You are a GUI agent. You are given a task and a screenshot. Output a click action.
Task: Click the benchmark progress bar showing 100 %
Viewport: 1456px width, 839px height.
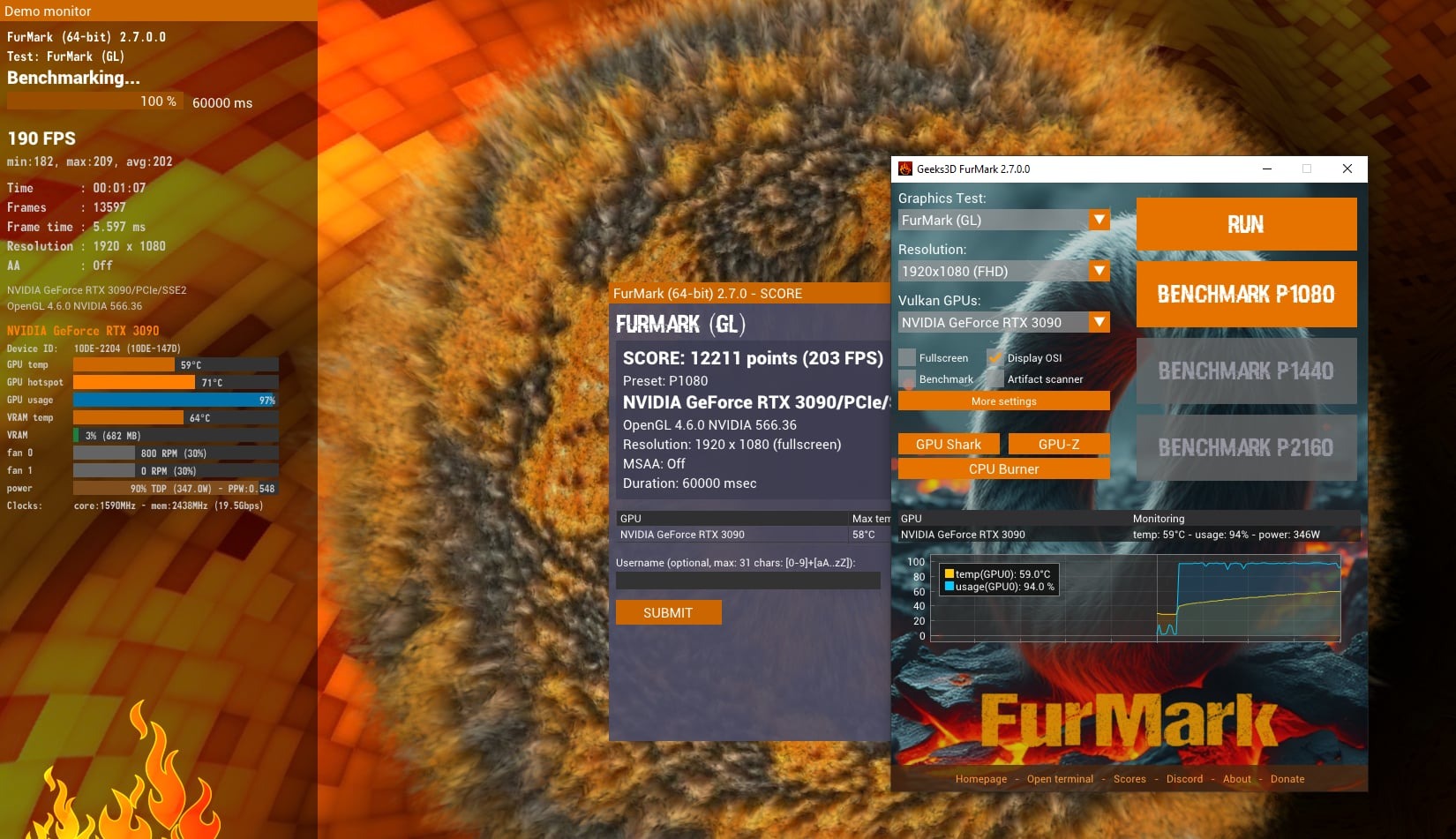(95, 101)
